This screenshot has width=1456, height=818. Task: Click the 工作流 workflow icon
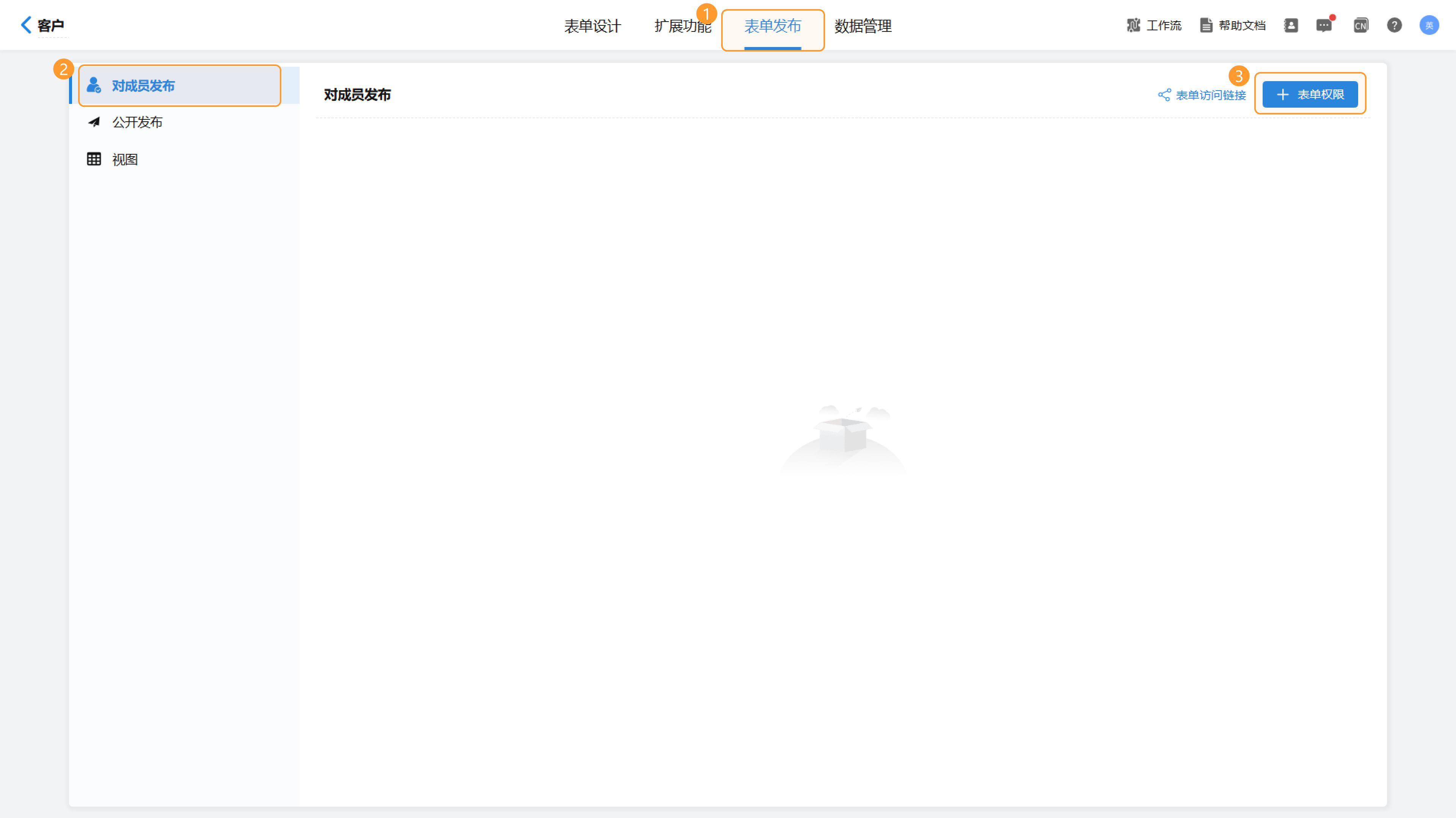[x=1133, y=25]
